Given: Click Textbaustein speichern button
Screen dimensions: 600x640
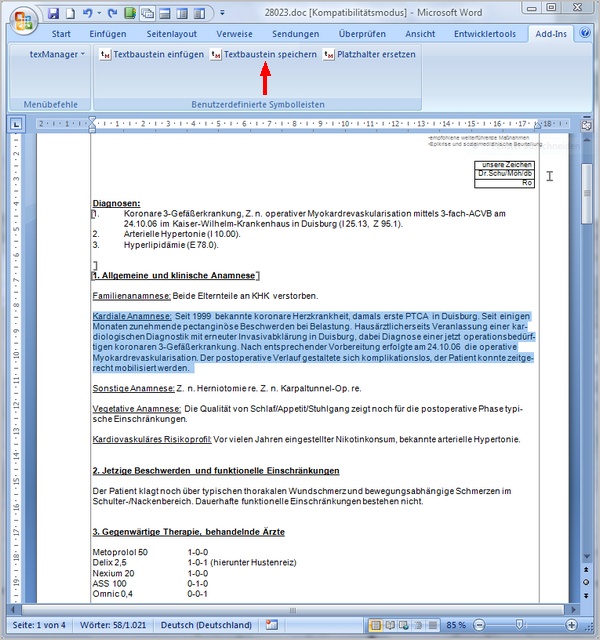Looking at the screenshot, I should click(264, 54).
